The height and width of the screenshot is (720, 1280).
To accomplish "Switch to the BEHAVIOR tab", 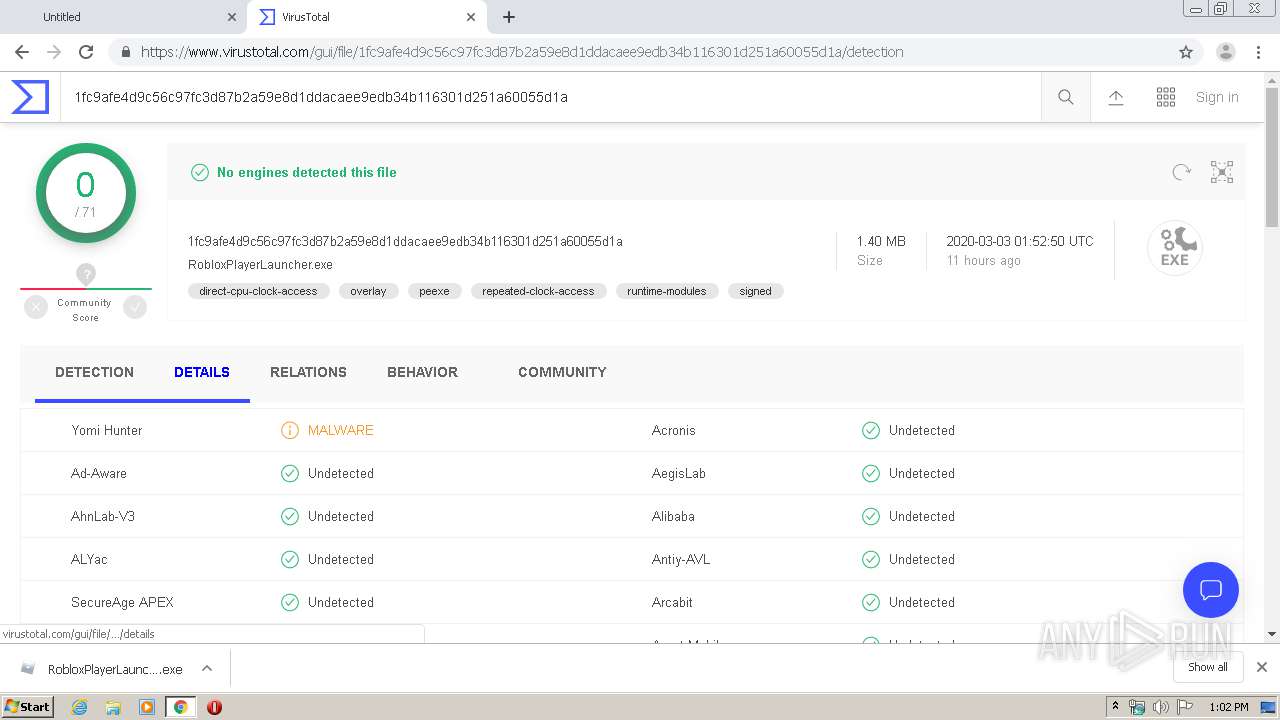I will (422, 372).
